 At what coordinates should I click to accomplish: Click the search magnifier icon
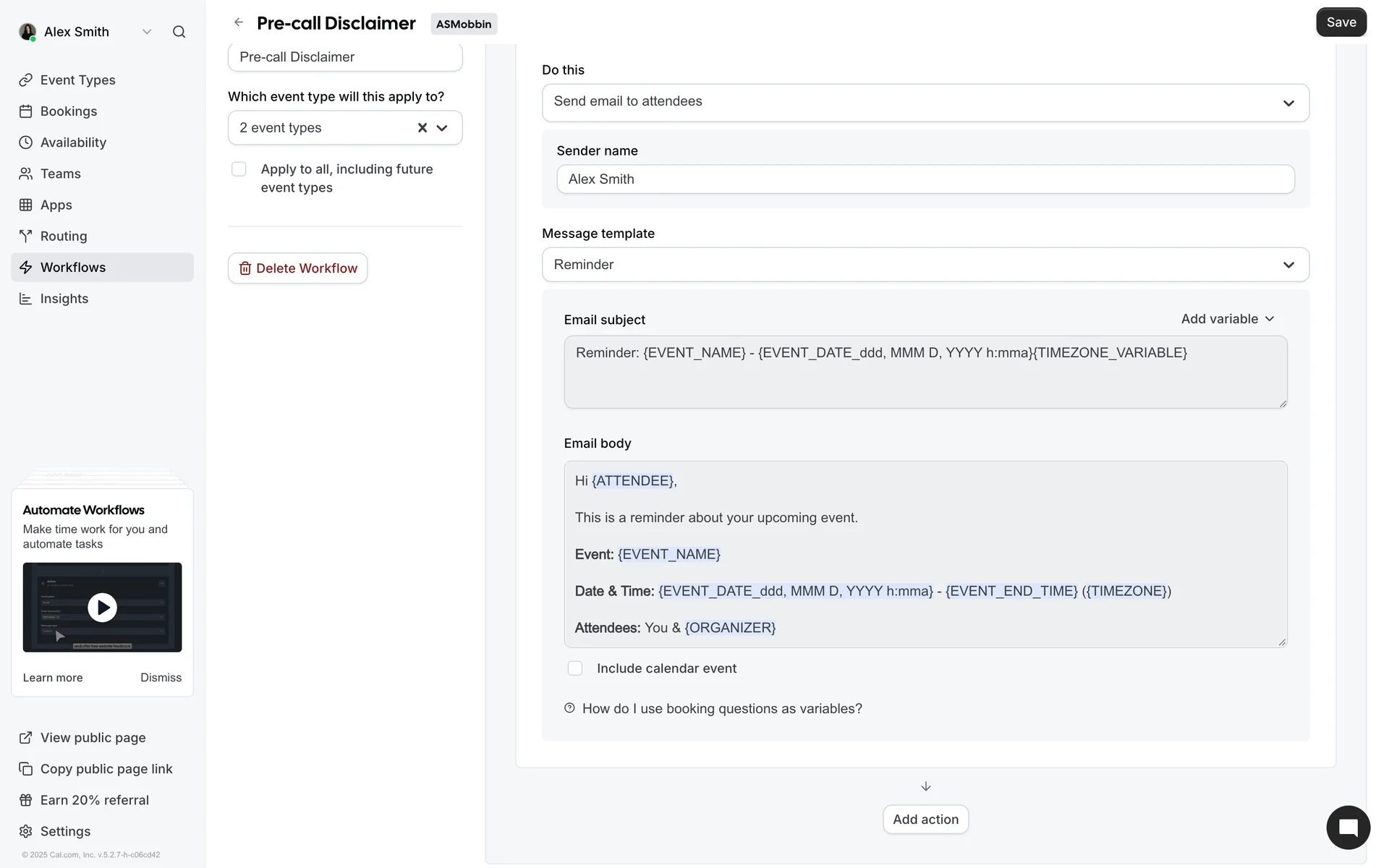(x=179, y=32)
